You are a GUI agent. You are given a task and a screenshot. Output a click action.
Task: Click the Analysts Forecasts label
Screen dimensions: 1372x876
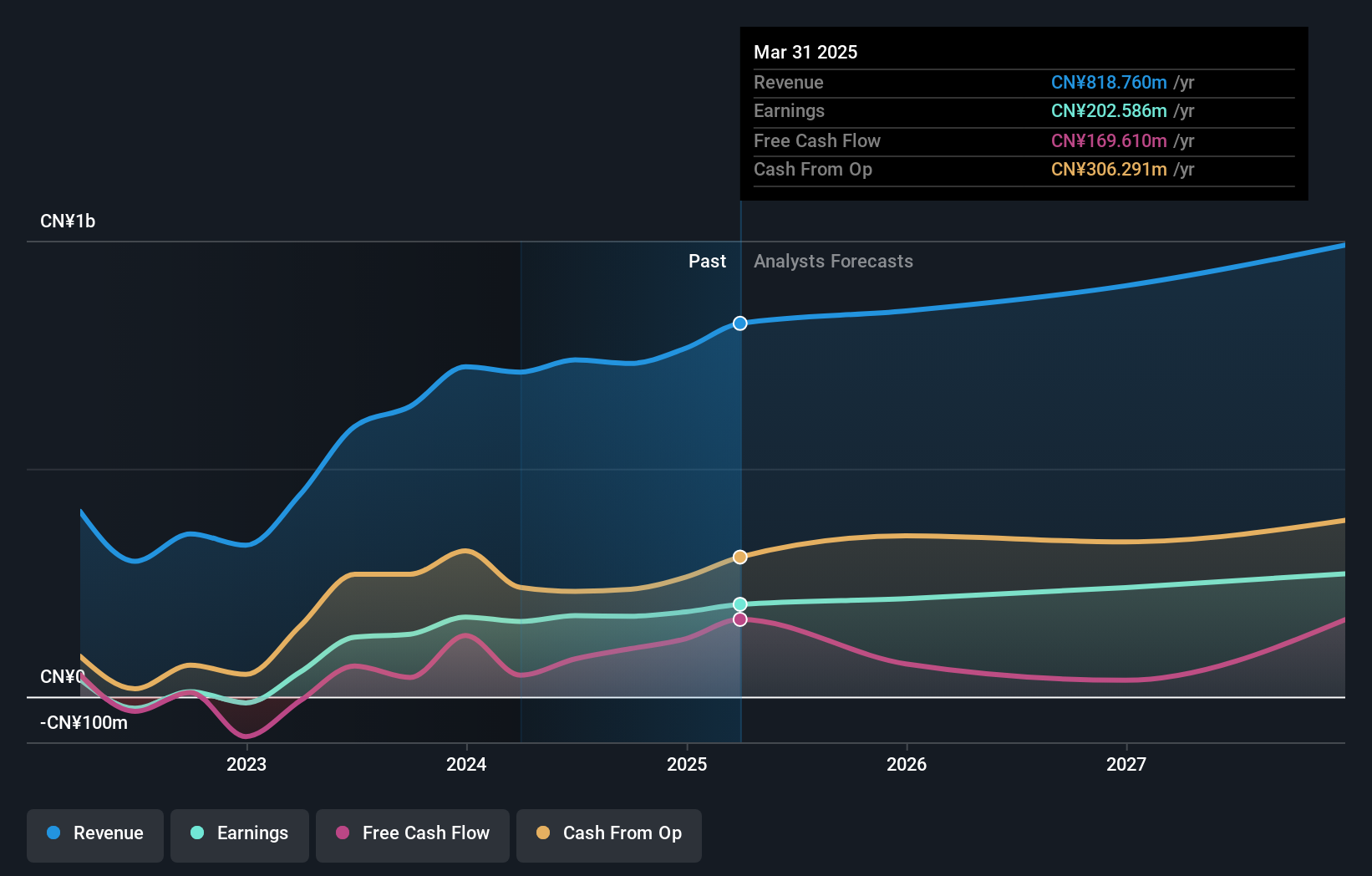[833, 262]
